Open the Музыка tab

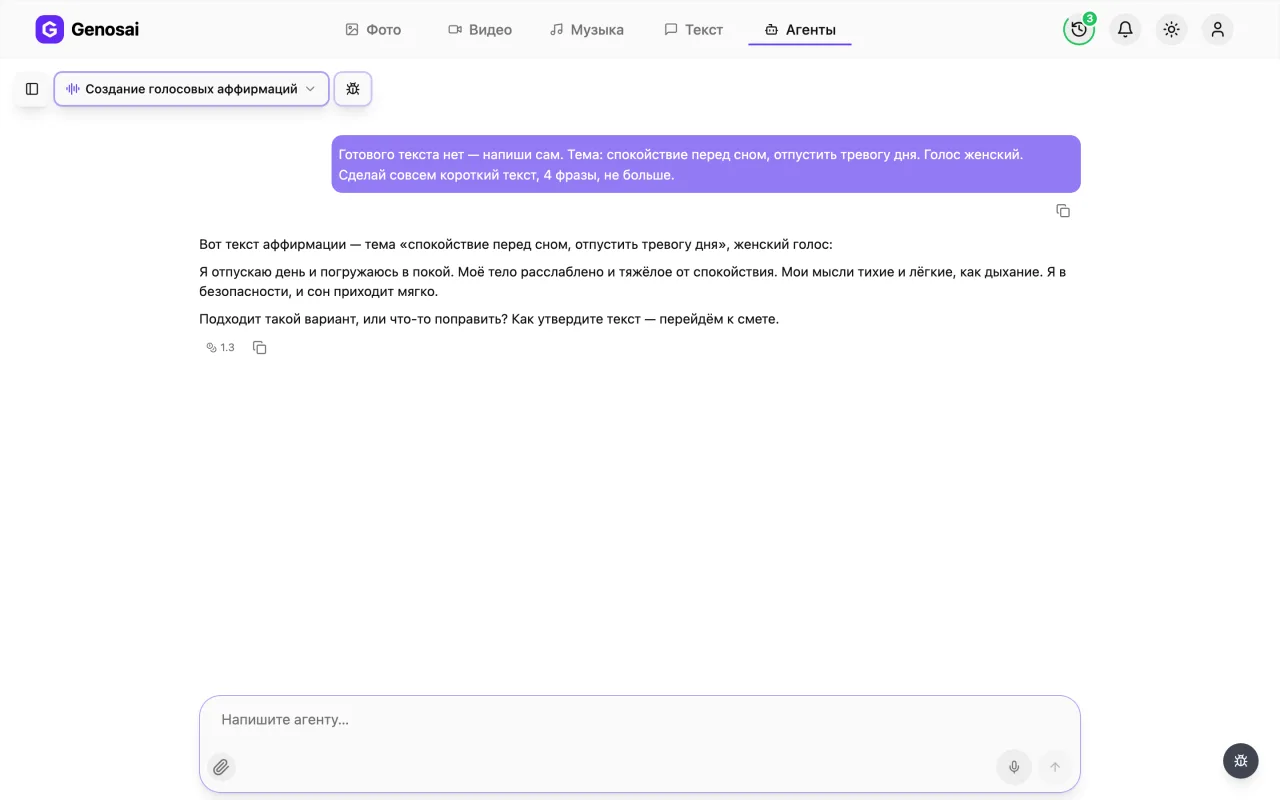587,30
